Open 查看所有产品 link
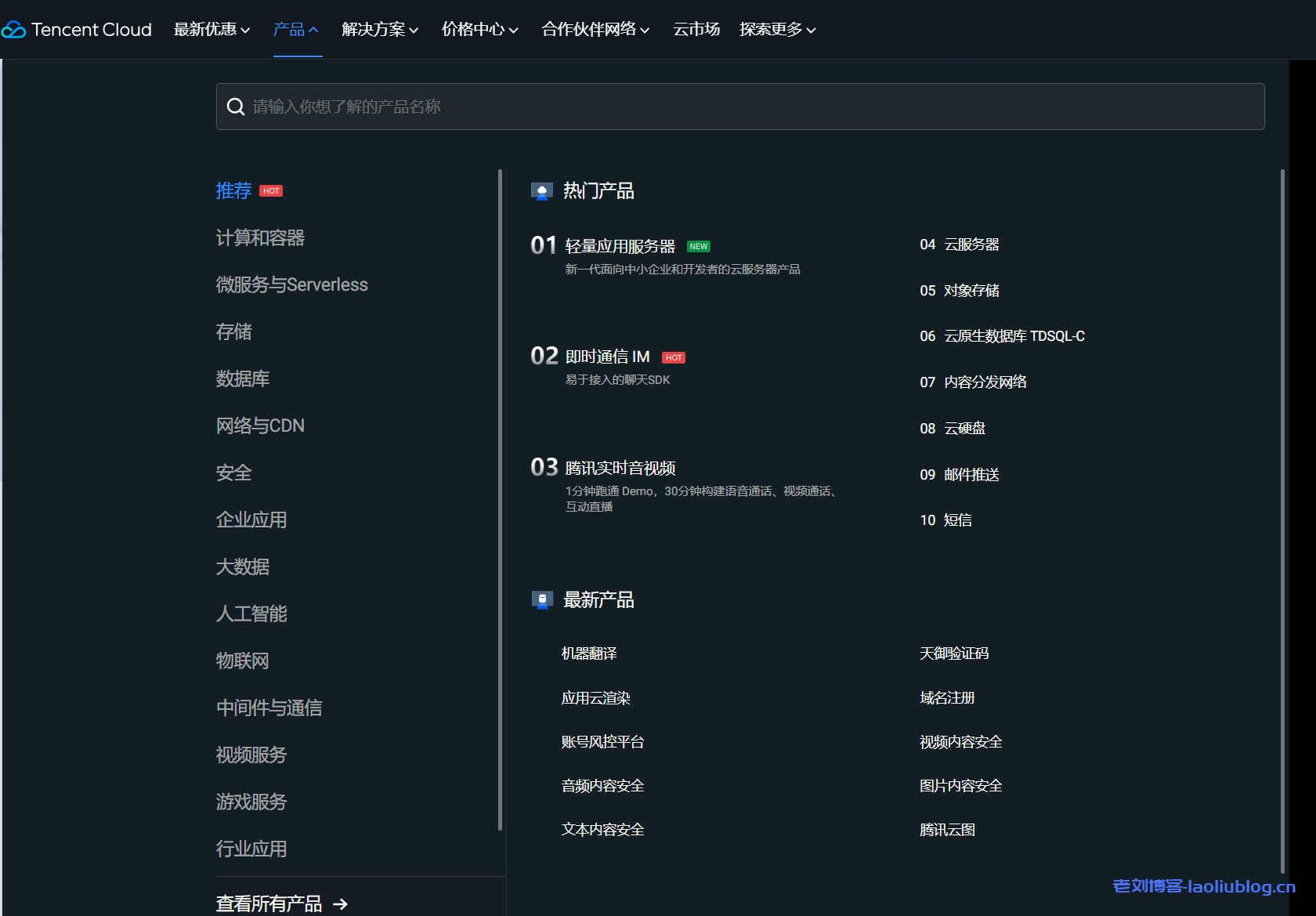 269,904
